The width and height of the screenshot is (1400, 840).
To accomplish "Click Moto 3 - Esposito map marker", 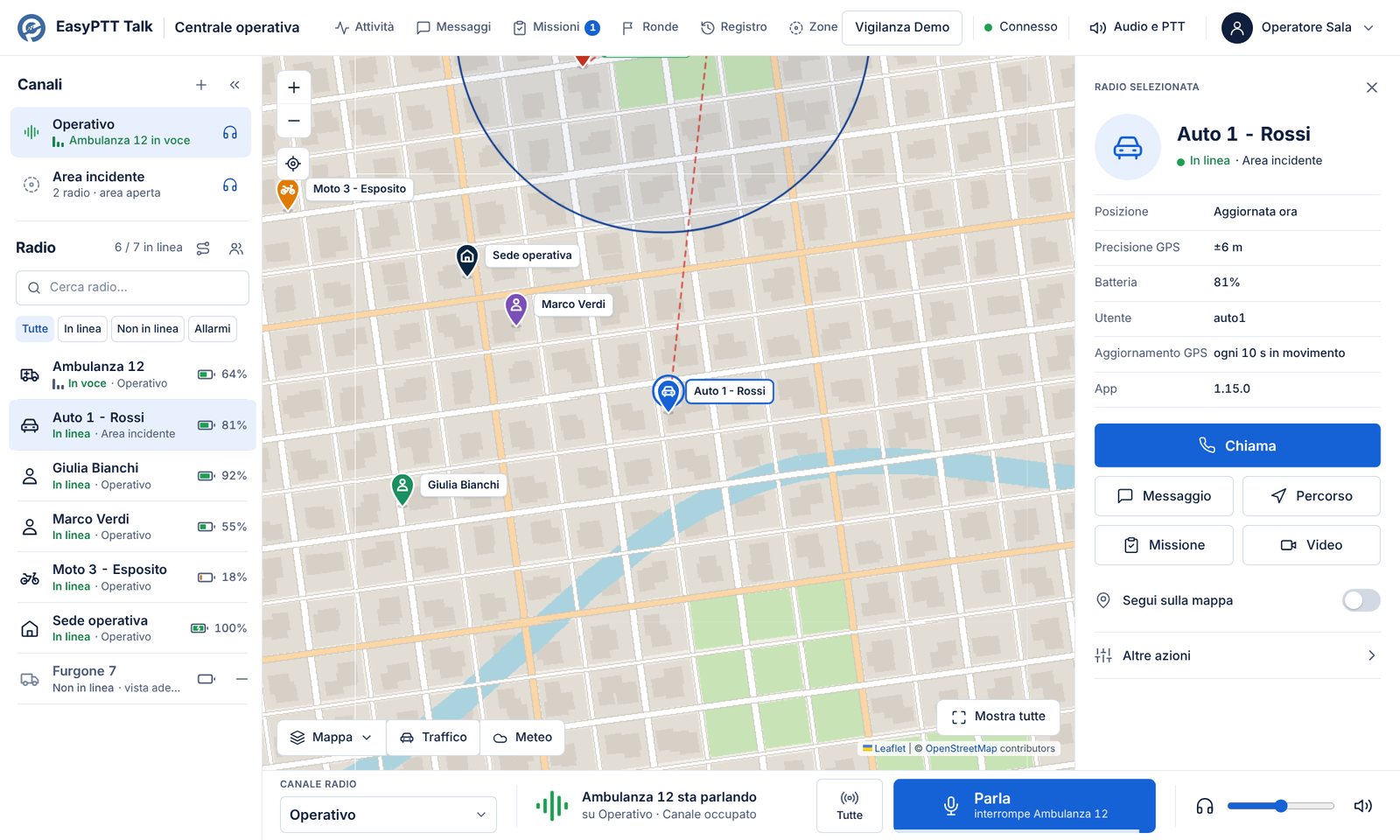I will click(x=287, y=193).
